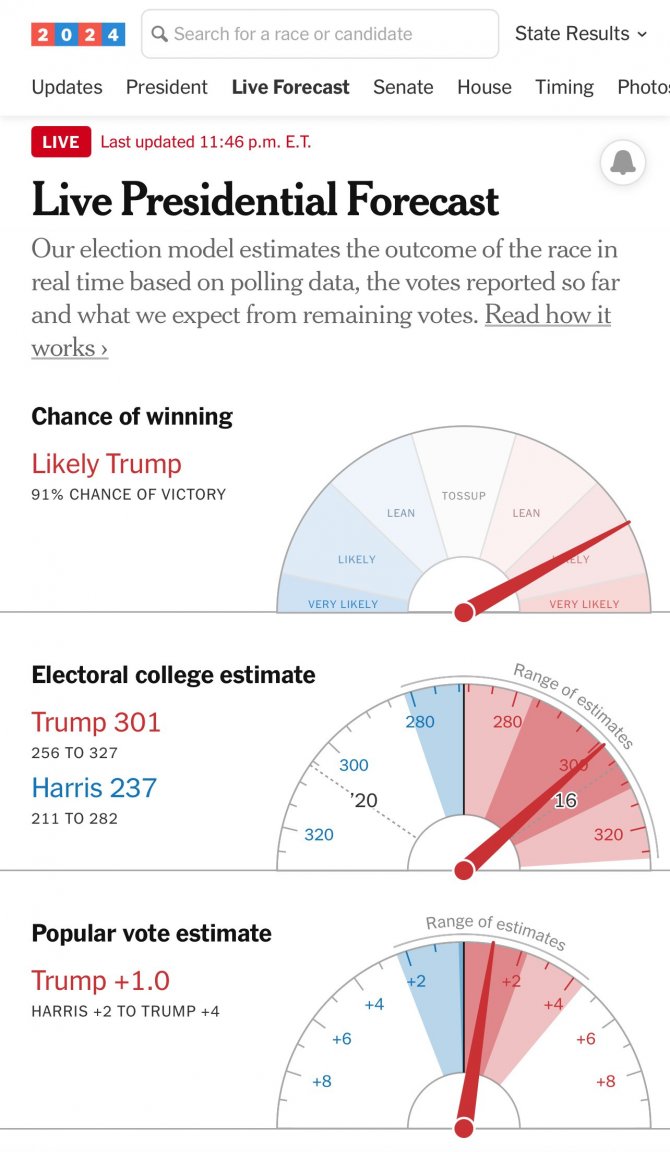This screenshot has height=1152, width=670.
Task: Select the Live Forecast tab
Action: [x=290, y=87]
